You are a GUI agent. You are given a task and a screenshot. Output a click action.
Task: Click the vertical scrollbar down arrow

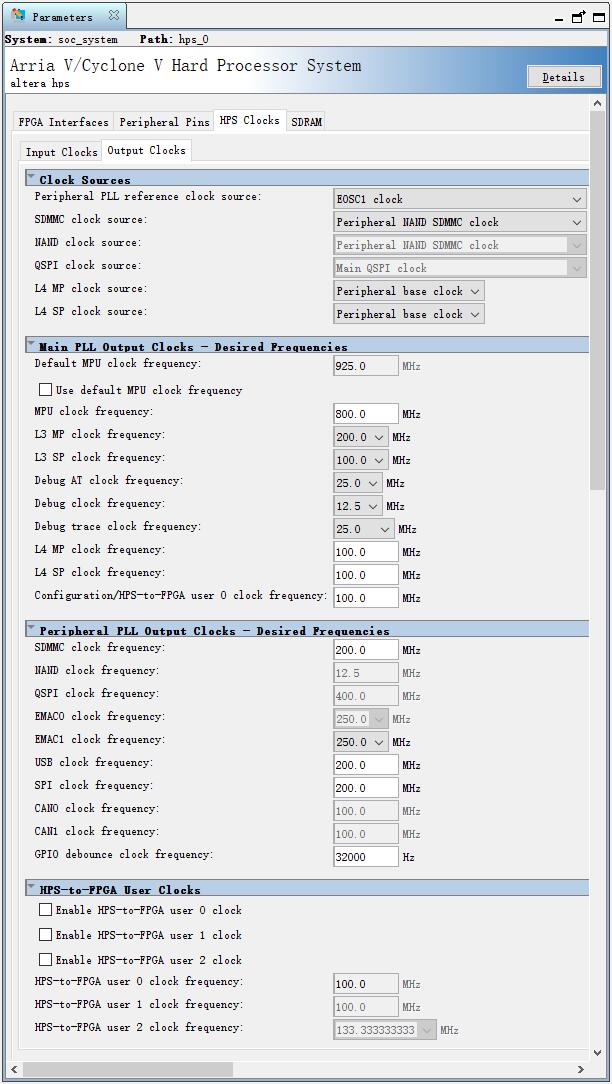click(x=597, y=1053)
